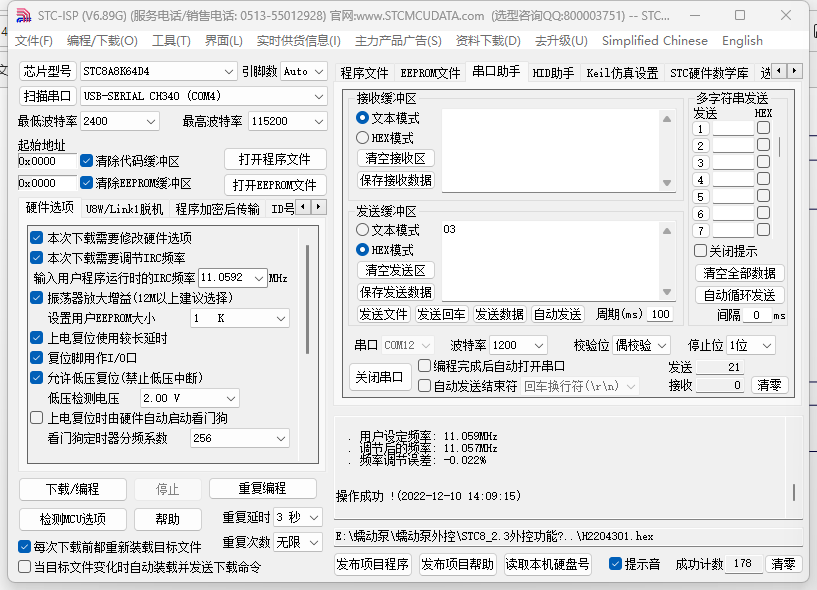The image size is (817, 590).
Task: Toggle 复位脚用作I/O口 checkbox
Action: point(36,358)
